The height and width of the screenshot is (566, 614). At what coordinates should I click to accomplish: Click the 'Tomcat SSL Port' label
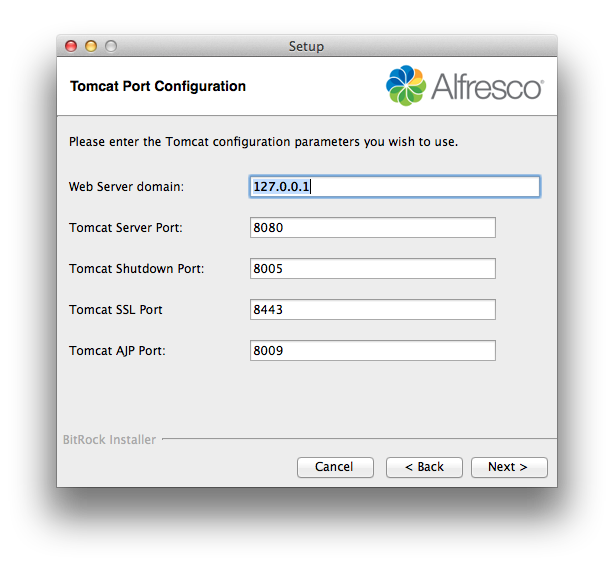pyautogui.click(x=116, y=310)
